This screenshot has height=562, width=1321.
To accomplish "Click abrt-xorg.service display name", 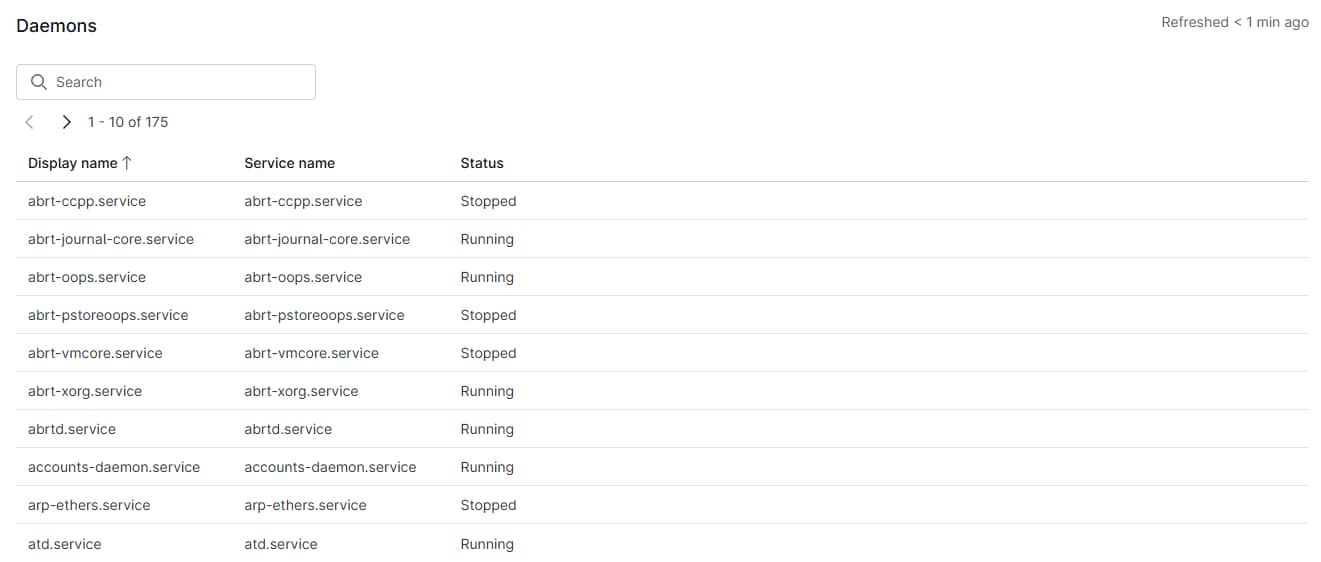I will (x=85, y=391).
